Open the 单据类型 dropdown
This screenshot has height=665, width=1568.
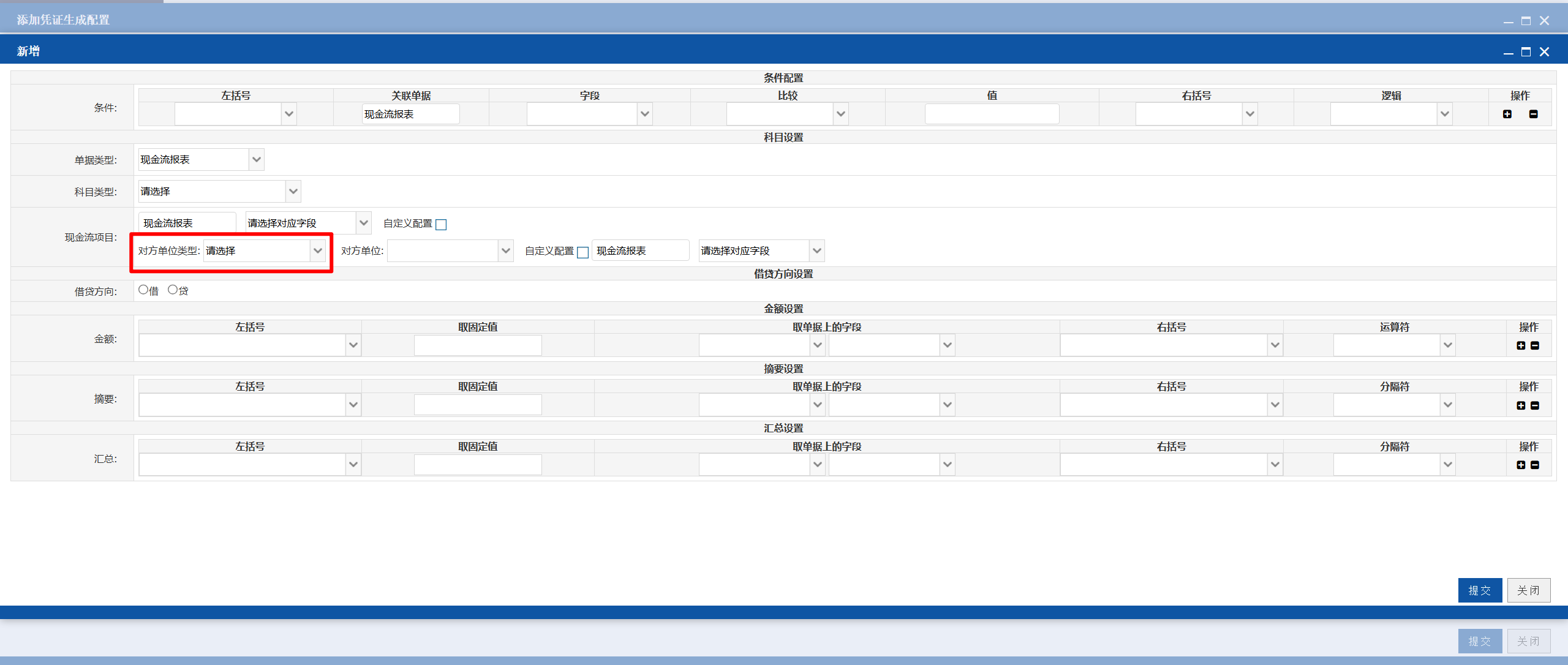pyautogui.click(x=201, y=160)
